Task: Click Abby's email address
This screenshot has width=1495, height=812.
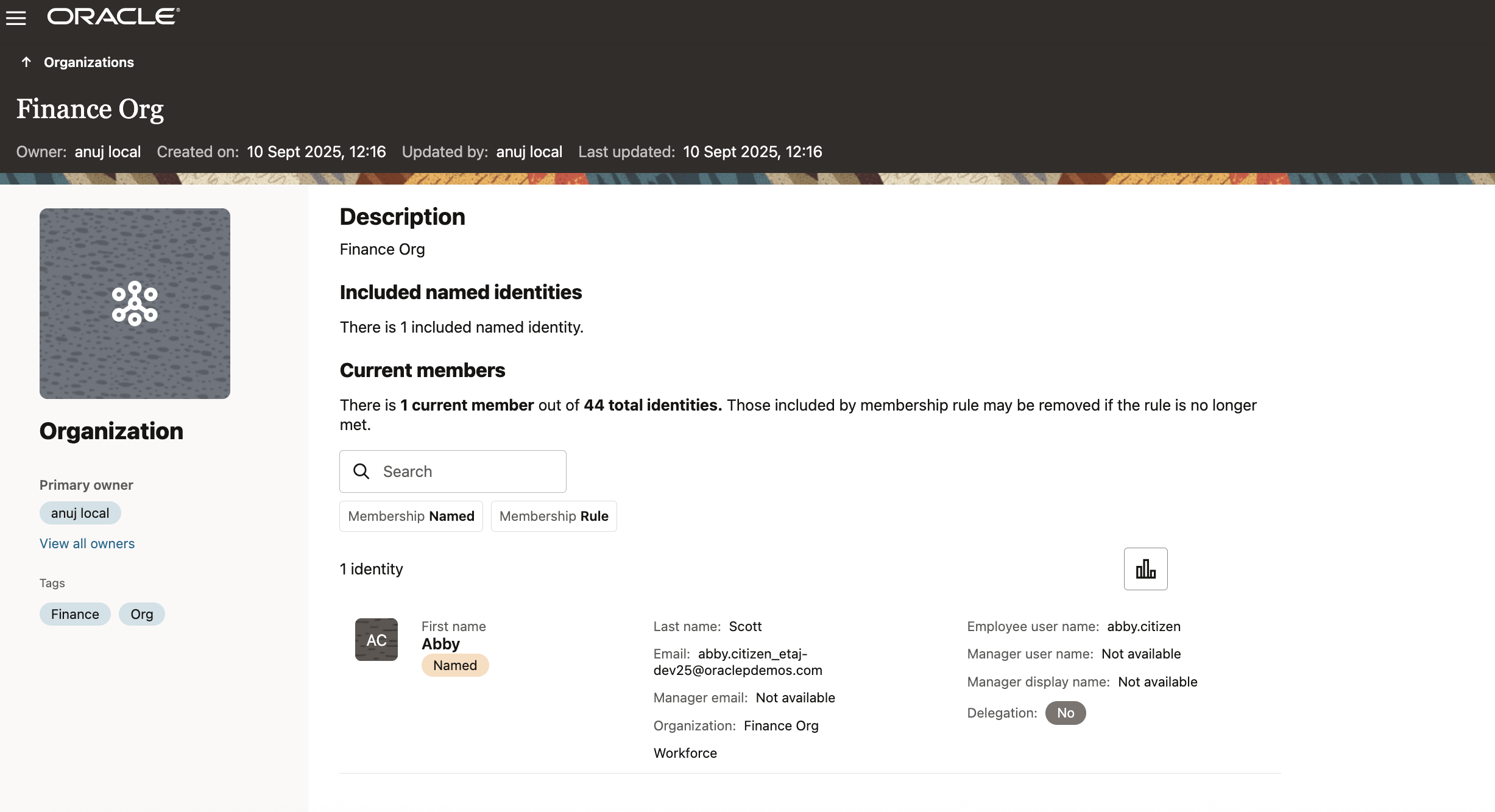Action: [x=738, y=662]
